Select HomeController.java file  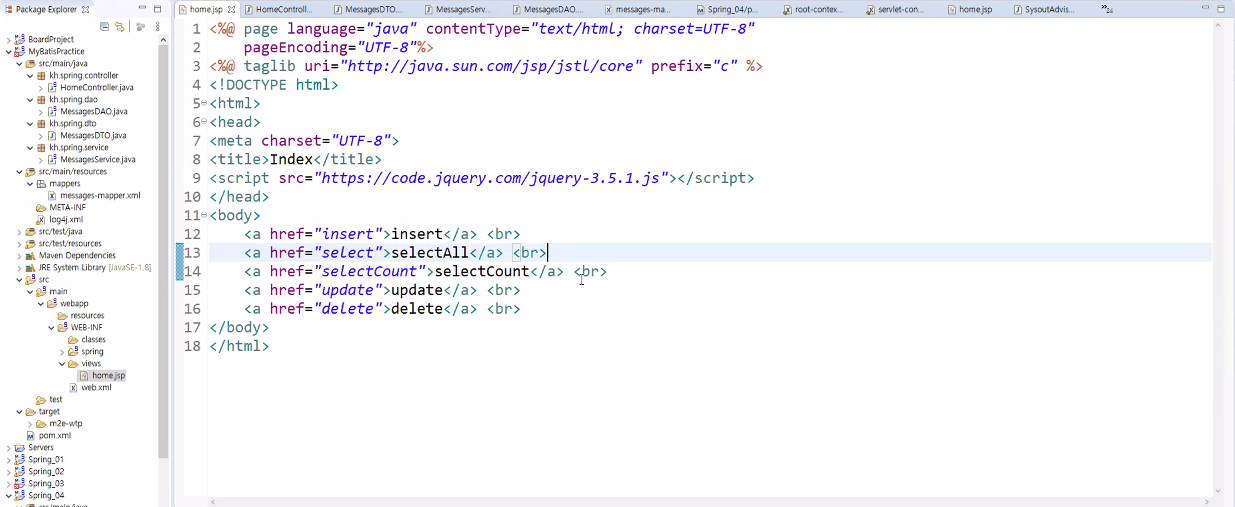[96, 87]
